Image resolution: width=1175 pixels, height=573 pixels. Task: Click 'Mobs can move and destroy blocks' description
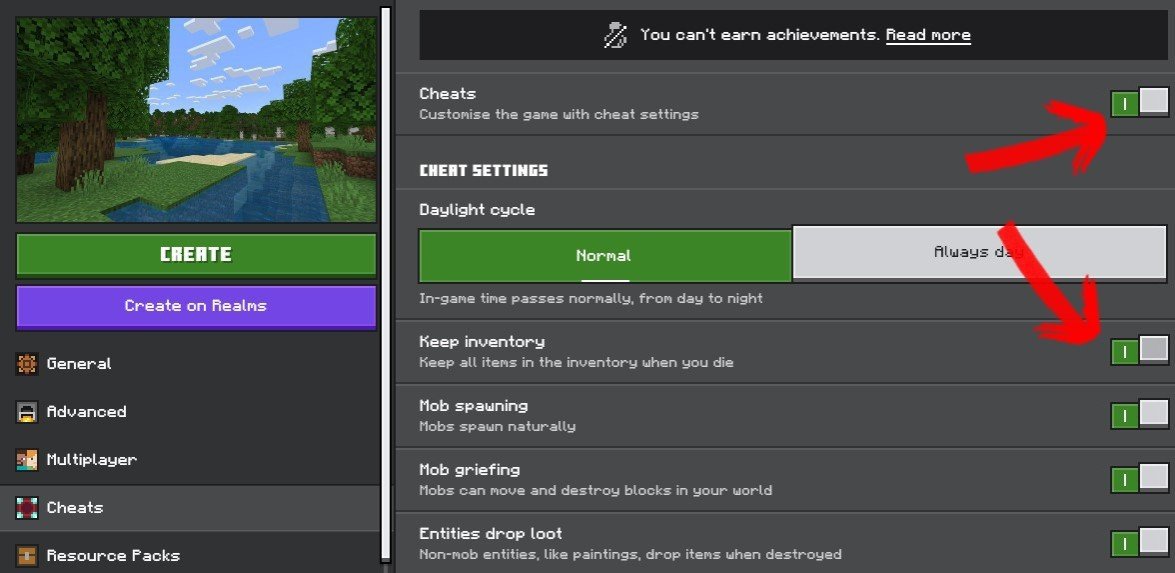(x=595, y=491)
